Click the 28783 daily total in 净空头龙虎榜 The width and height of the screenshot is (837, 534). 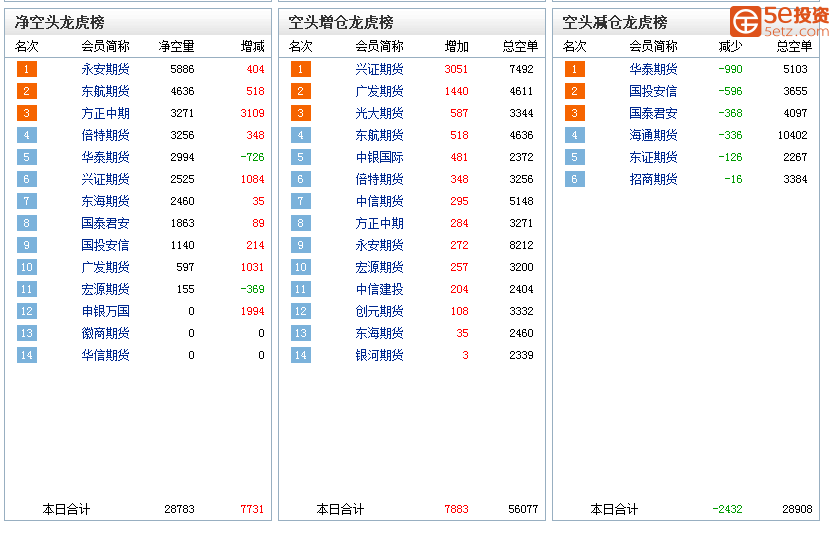(x=179, y=509)
